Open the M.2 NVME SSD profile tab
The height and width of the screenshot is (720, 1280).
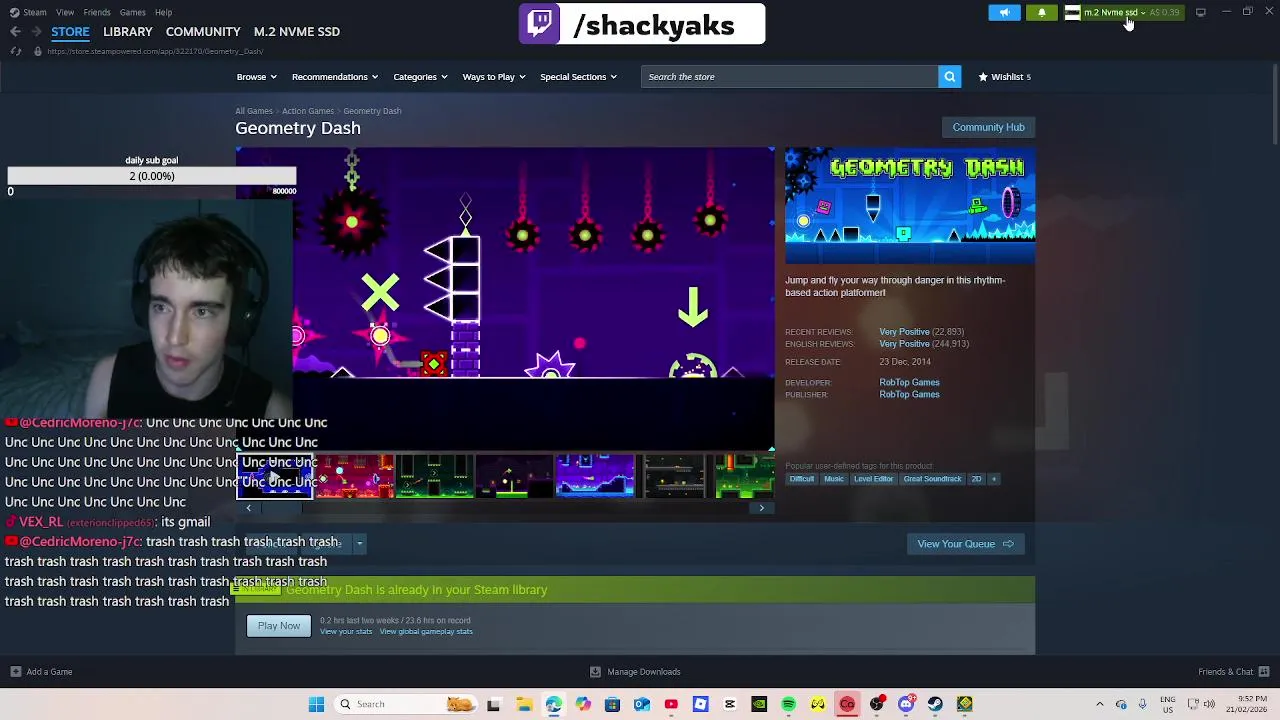point(297,32)
